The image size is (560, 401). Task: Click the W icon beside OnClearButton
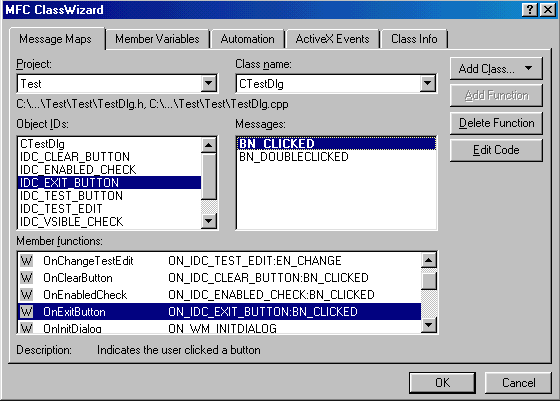[26, 278]
